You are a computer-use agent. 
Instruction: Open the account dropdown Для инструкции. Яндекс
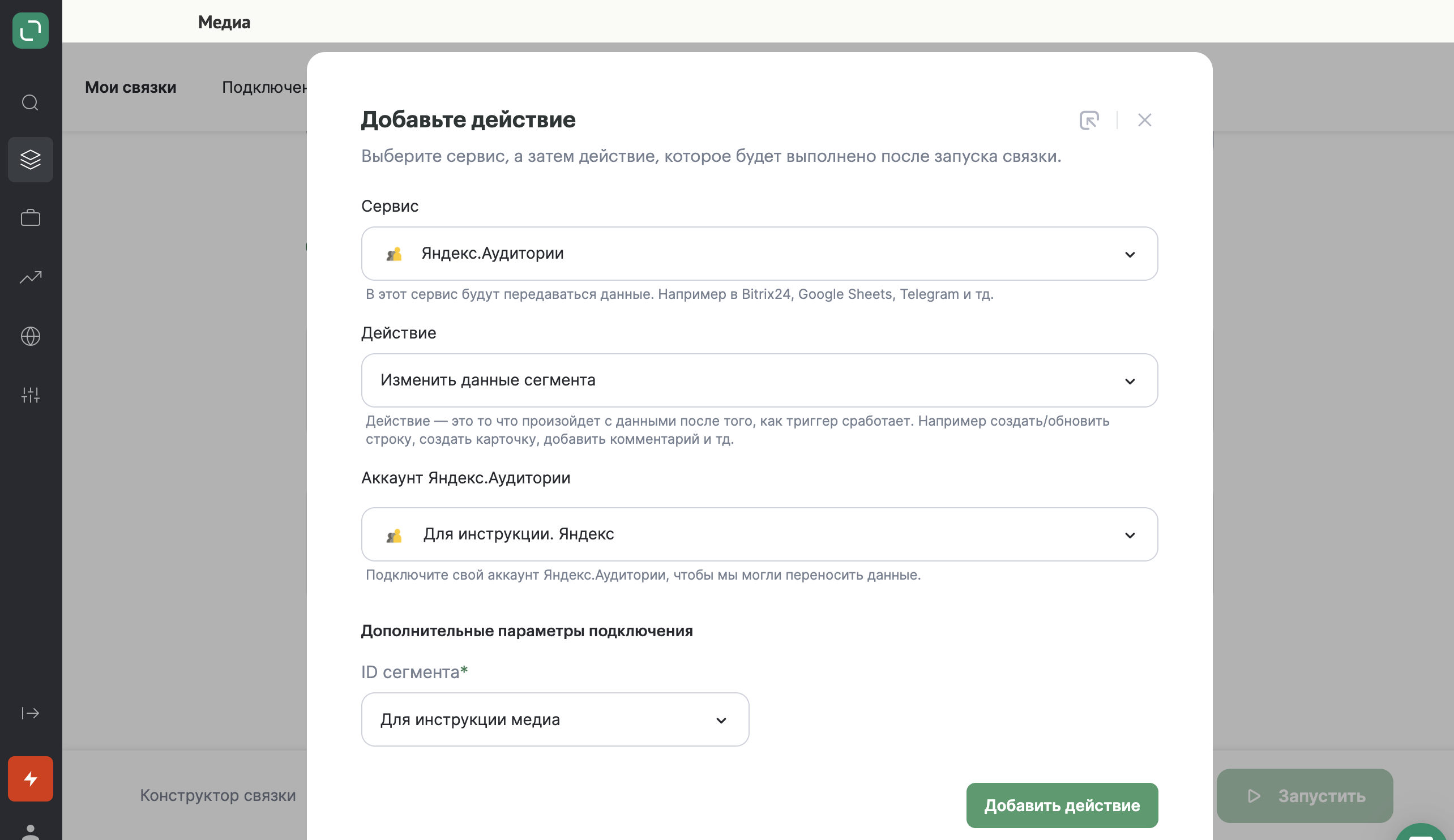click(759, 535)
